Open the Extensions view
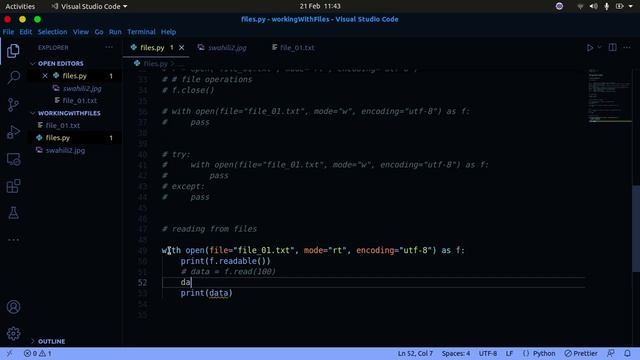The width and height of the screenshot is (640, 360). 13,186
